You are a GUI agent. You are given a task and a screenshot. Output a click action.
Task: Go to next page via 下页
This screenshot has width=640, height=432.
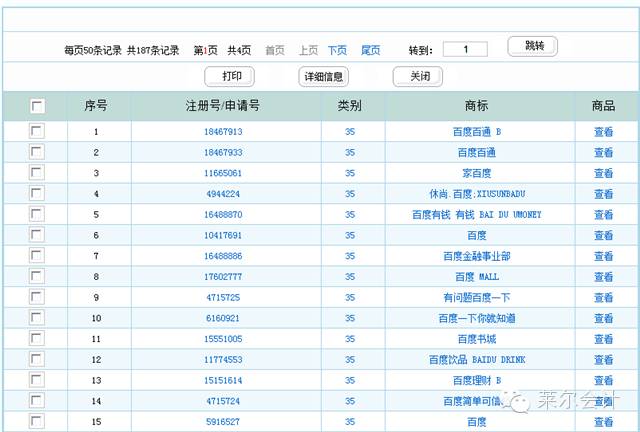coord(337,51)
